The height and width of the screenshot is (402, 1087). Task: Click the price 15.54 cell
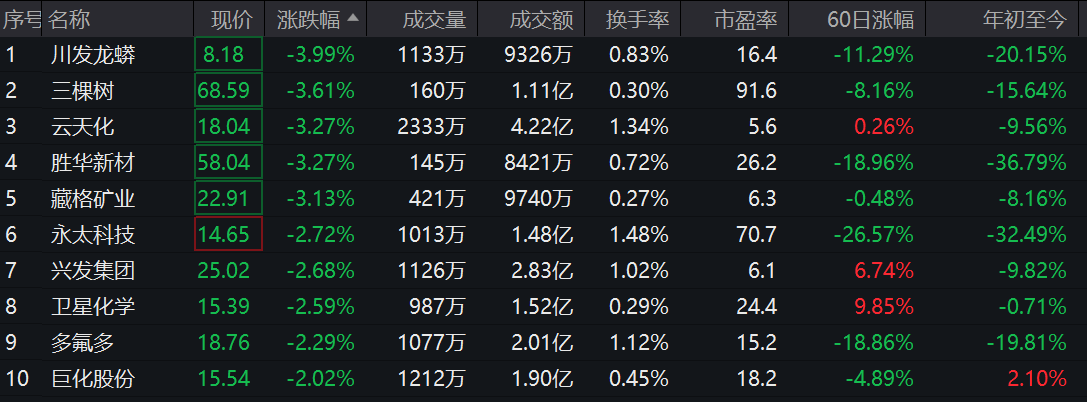click(x=224, y=379)
